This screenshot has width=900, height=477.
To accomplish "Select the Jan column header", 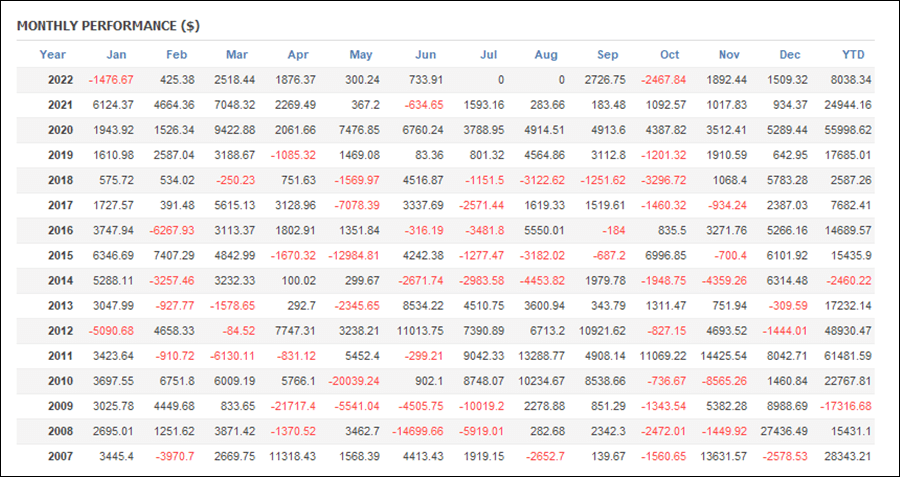I will coord(117,55).
